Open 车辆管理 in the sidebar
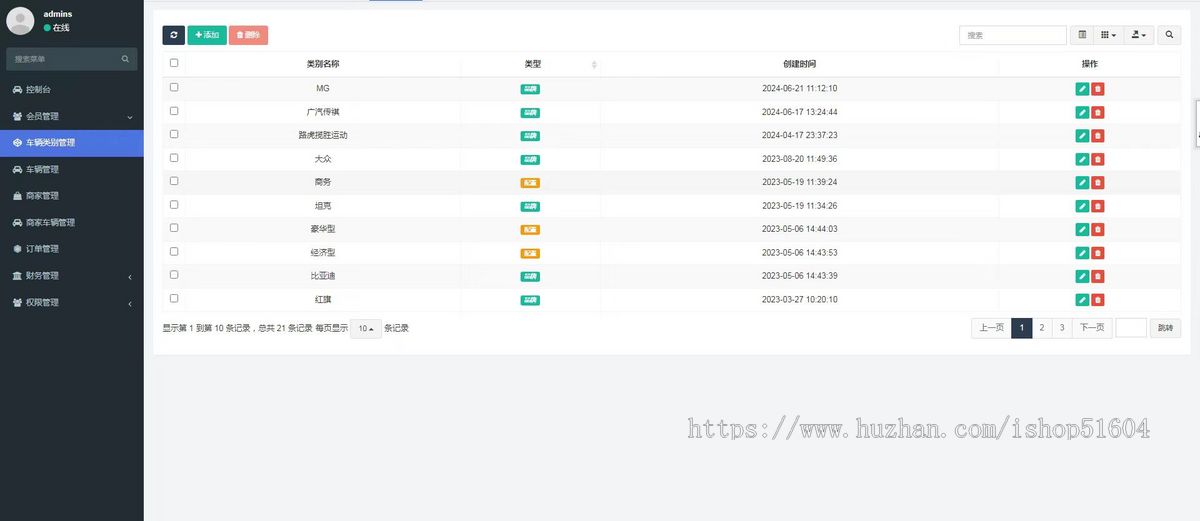 tap(71, 169)
